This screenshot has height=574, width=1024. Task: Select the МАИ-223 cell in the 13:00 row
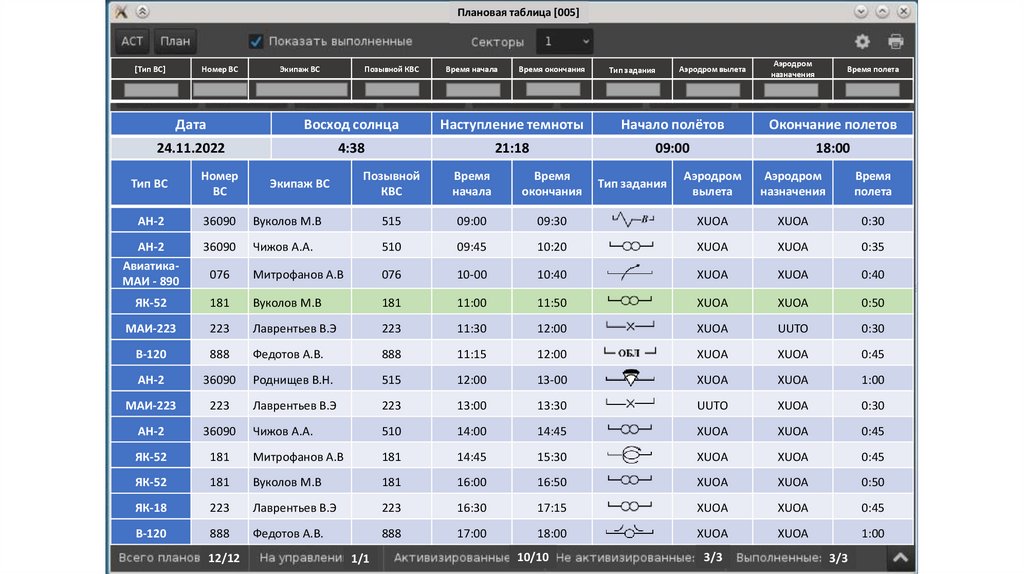150,405
